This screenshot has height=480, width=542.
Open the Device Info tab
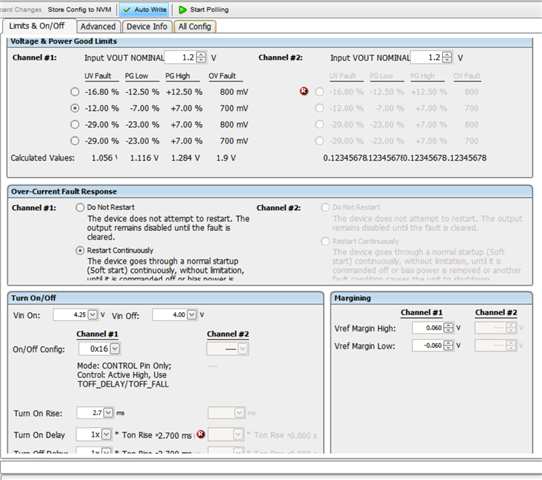(x=147, y=27)
